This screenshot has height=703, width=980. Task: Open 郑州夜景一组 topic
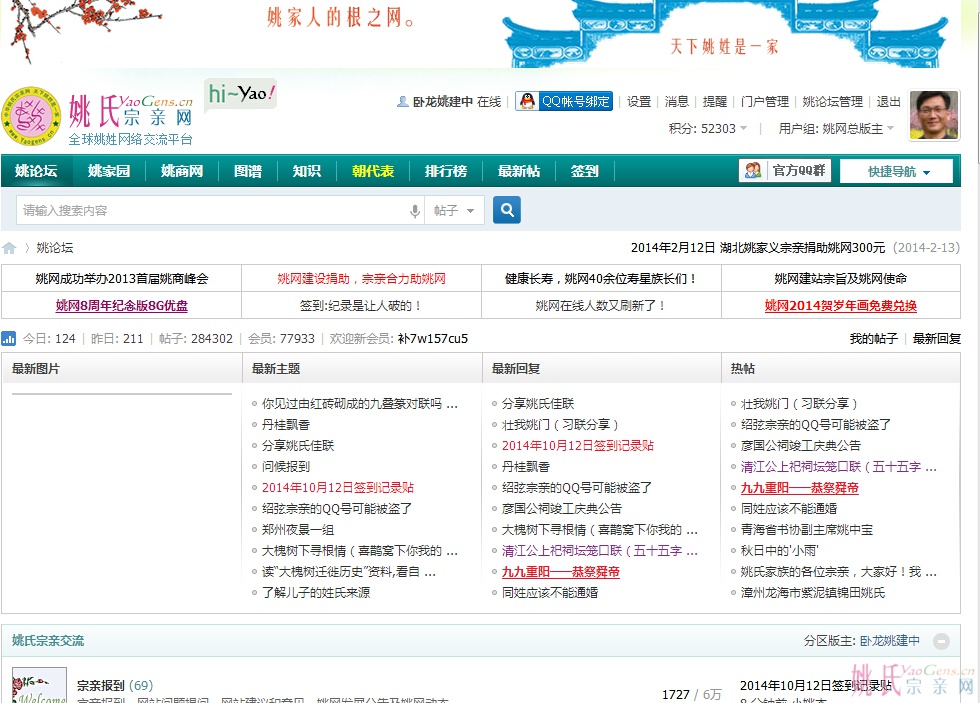coord(298,530)
